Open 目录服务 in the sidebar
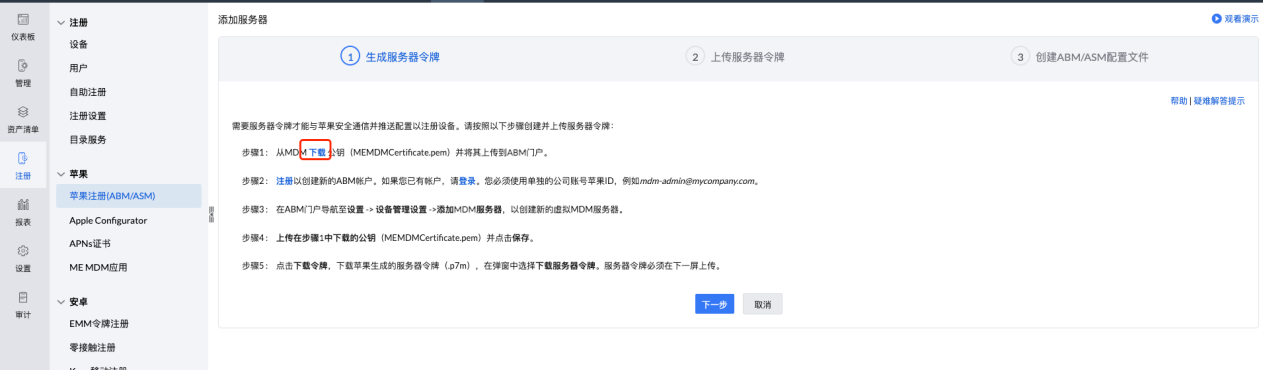This screenshot has height=371, width=1267. tap(88, 139)
